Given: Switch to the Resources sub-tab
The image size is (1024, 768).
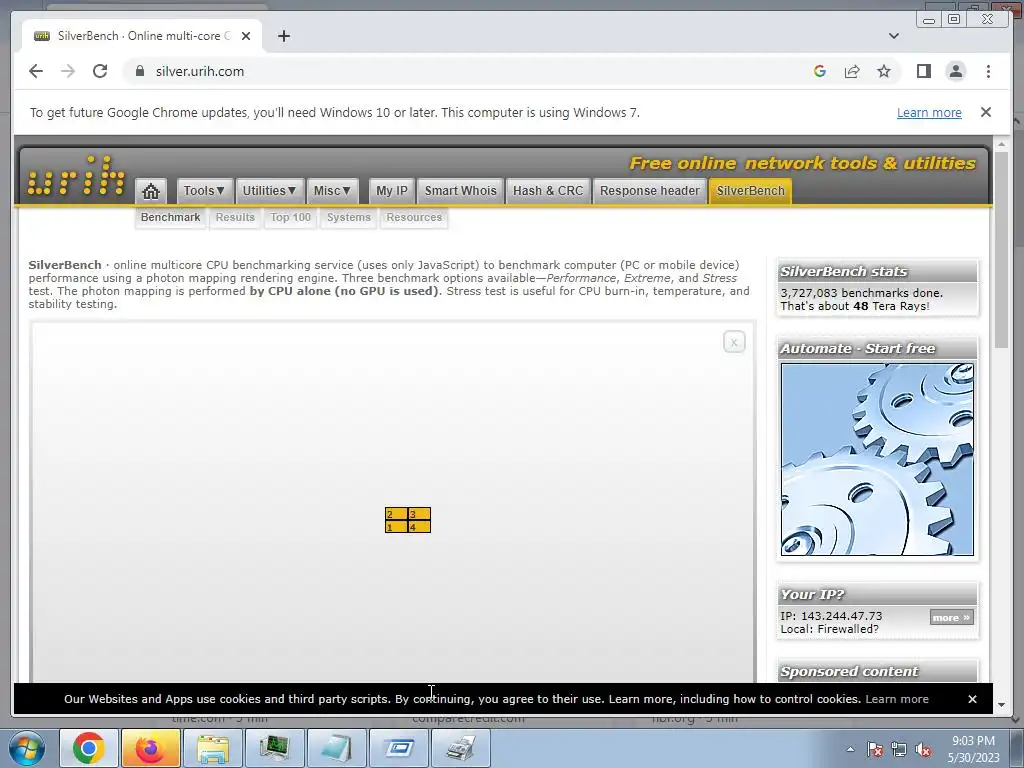Looking at the screenshot, I should click(414, 217).
